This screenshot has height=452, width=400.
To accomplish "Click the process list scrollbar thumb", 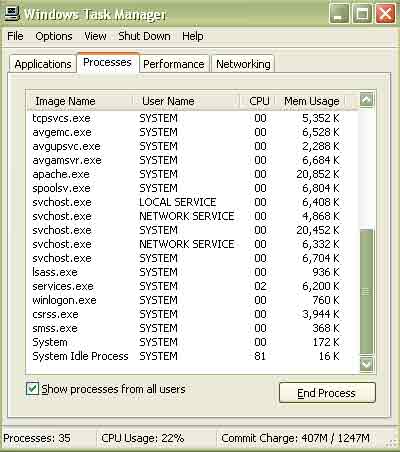I will (x=367, y=291).
